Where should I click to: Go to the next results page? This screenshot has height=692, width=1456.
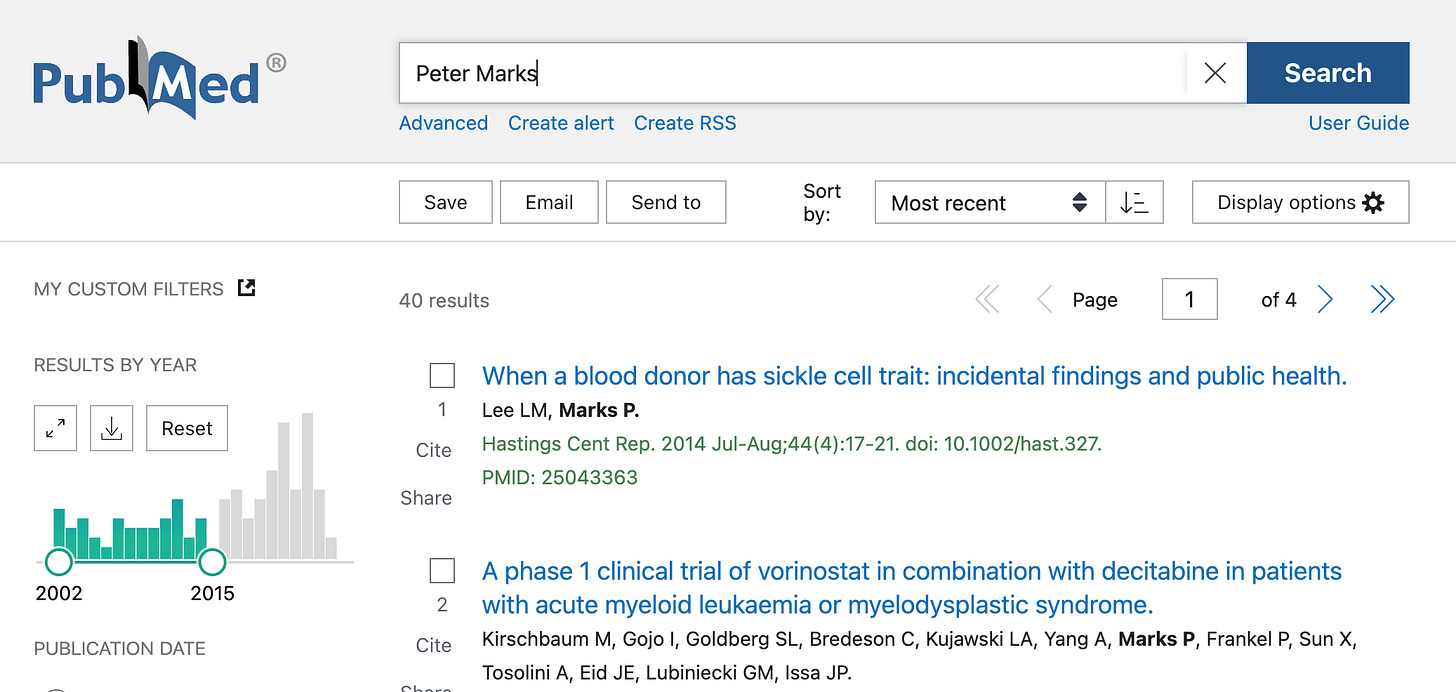(x=1325, y=299)
